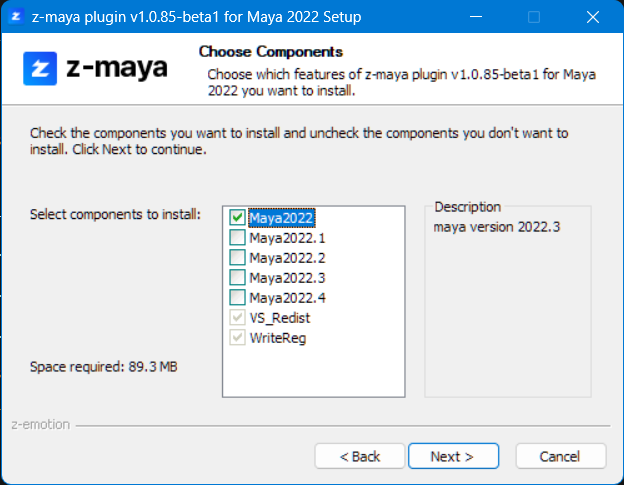Click the z-maya icon in the title bar
The height and width of the screenshot is (485, 624).
[x=17, y=17]
